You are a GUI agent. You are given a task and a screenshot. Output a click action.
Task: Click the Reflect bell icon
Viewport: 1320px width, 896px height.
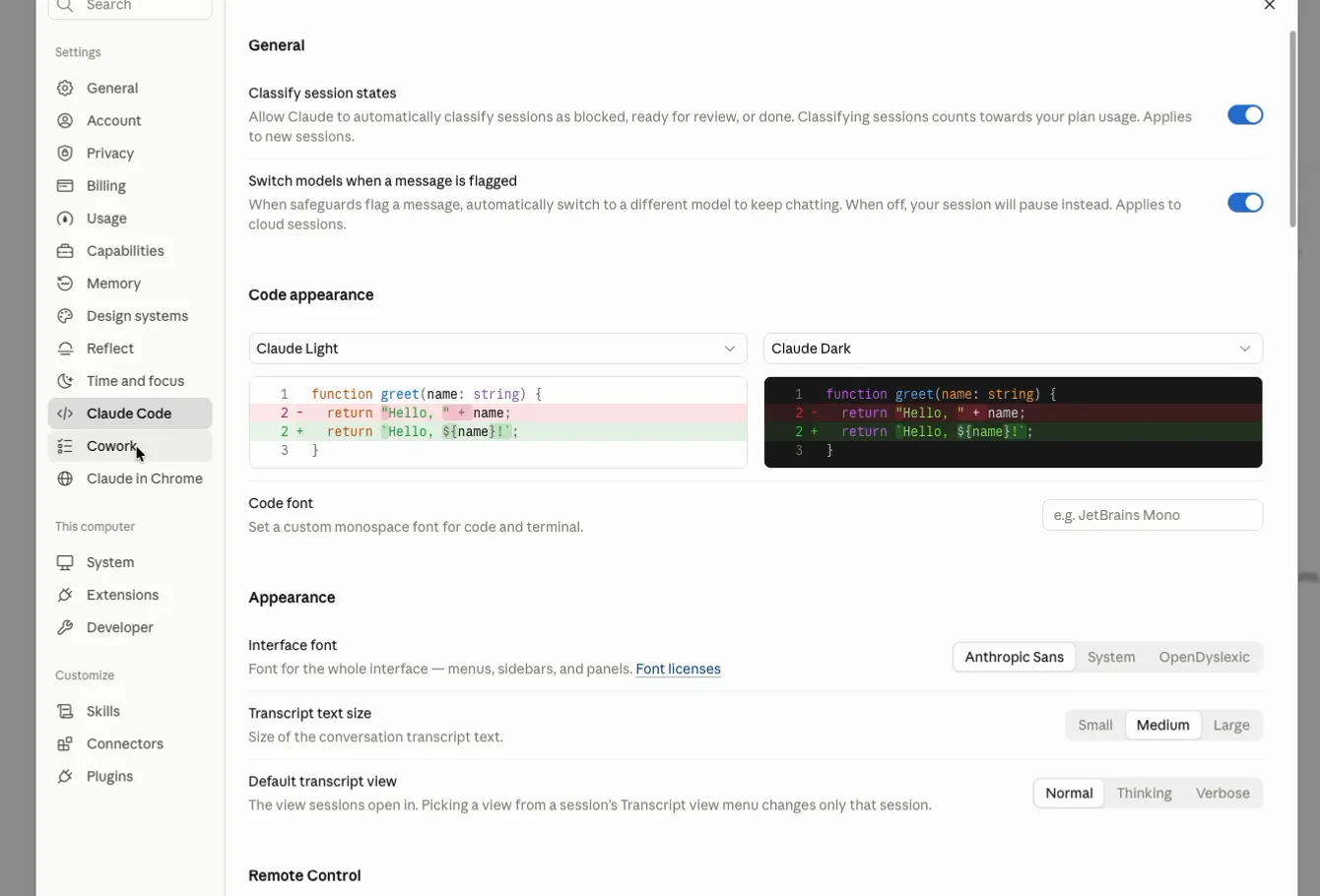65,349
